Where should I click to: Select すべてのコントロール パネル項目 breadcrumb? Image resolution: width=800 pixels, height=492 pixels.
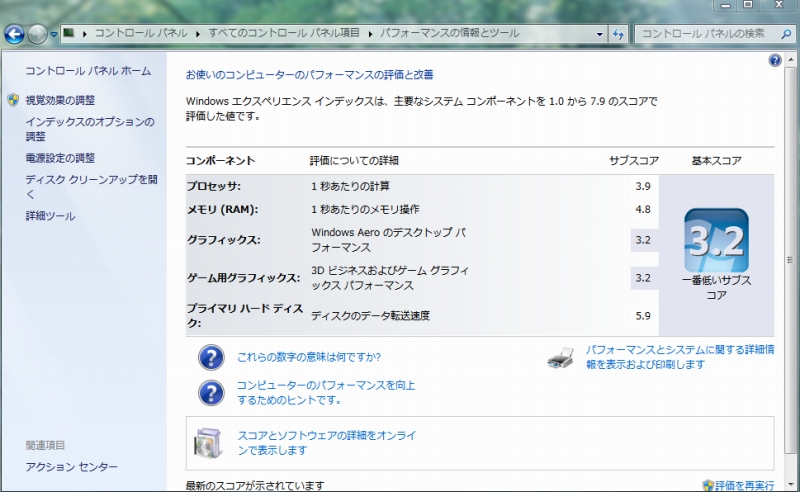click(284, 33)
